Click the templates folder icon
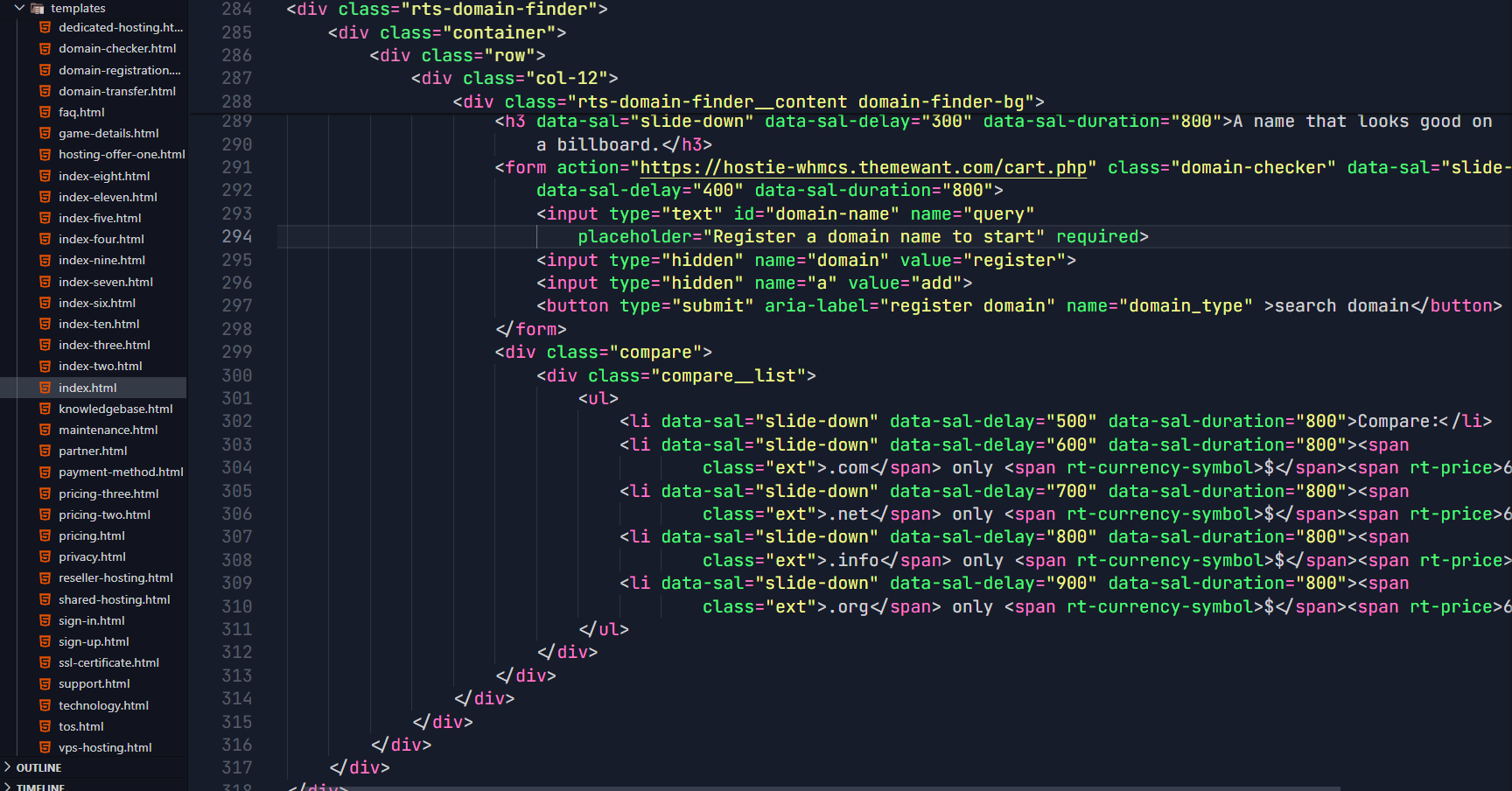The height and width of the screenshot is (791, 1512). coord(38,8)
